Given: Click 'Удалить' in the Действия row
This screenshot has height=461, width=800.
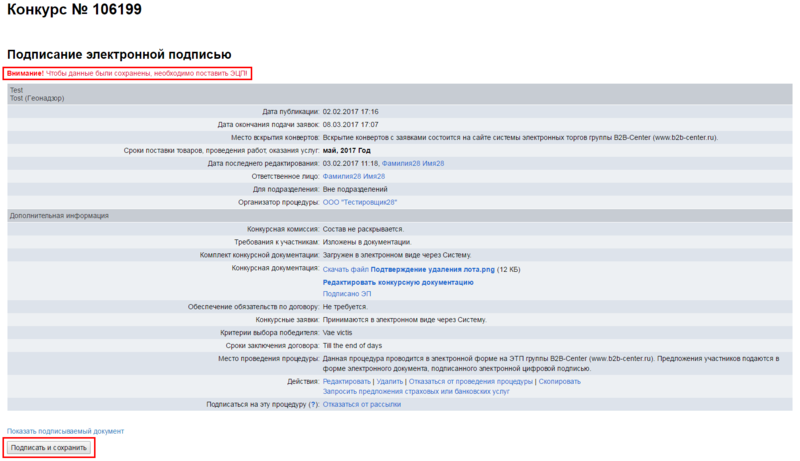Looking at the screenshot, I should point(391,381).
